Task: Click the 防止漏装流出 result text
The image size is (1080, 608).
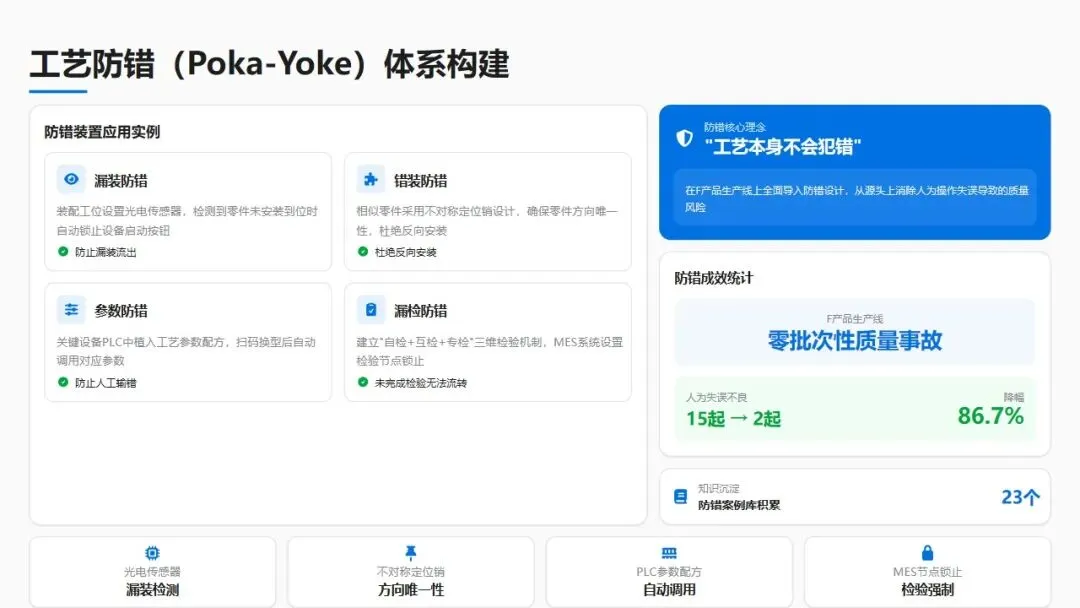Action: coord(105,252)
